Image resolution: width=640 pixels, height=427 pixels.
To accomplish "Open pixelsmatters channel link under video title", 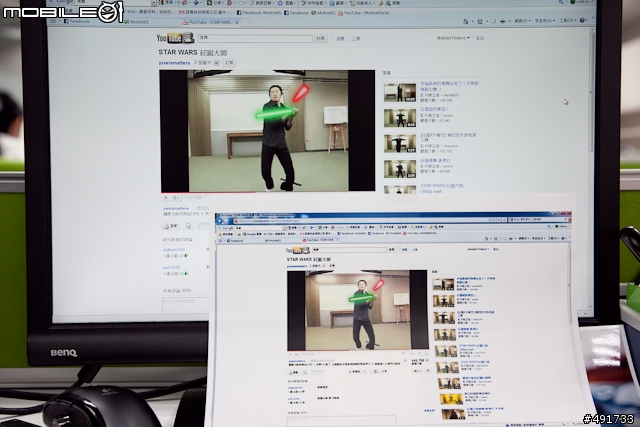I will pos(174,63).
